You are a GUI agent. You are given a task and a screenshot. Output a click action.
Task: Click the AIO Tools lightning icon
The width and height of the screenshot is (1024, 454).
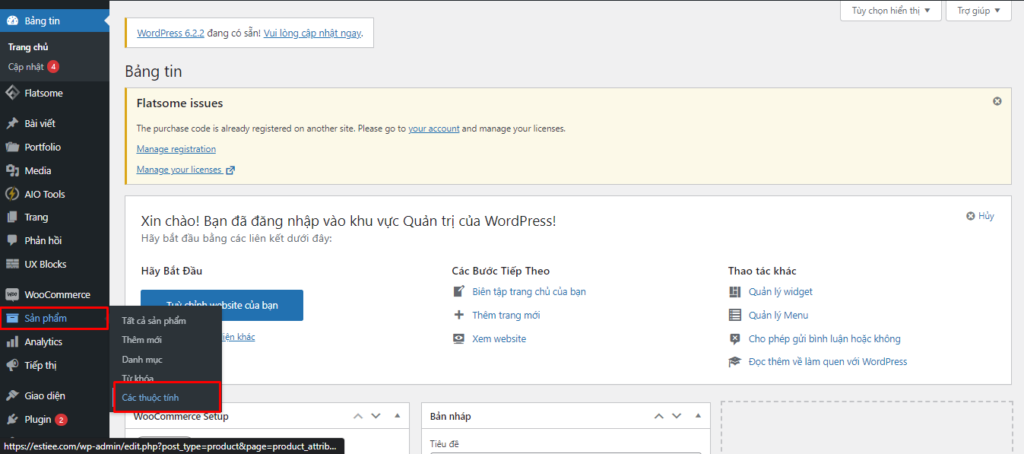coord(12,194)
